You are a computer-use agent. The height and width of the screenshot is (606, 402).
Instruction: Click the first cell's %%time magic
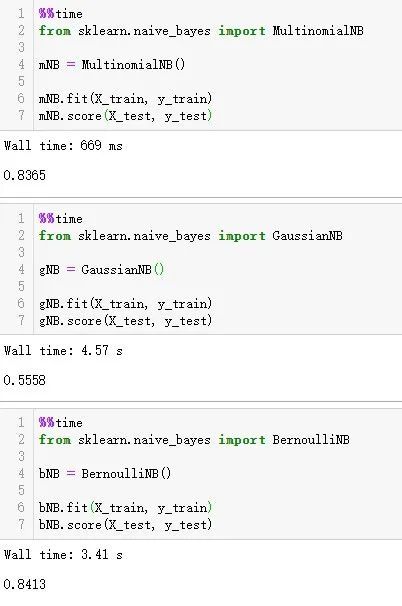(x=61, y=14)
